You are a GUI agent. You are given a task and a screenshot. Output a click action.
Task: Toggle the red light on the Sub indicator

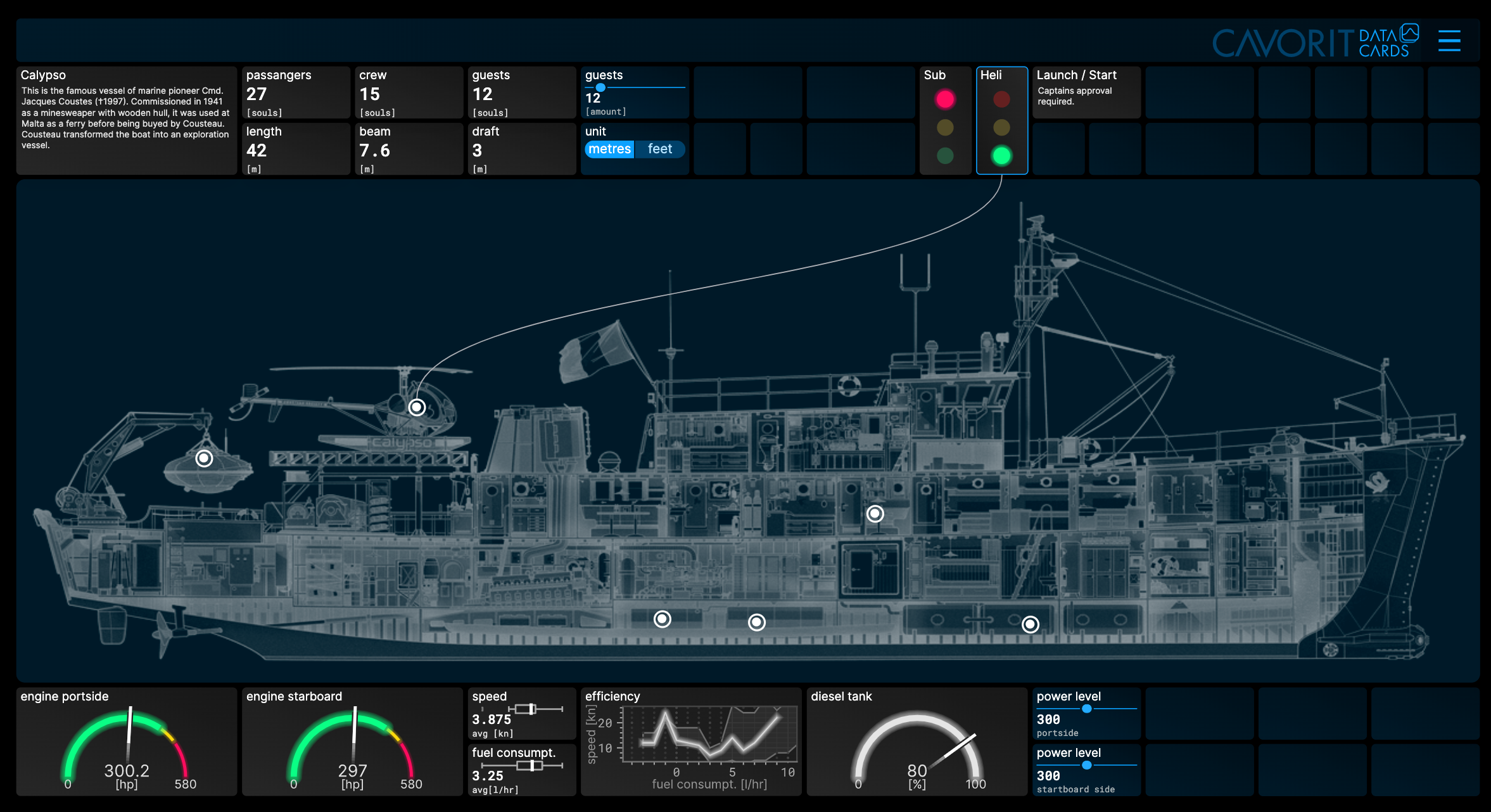click(945, 99)
